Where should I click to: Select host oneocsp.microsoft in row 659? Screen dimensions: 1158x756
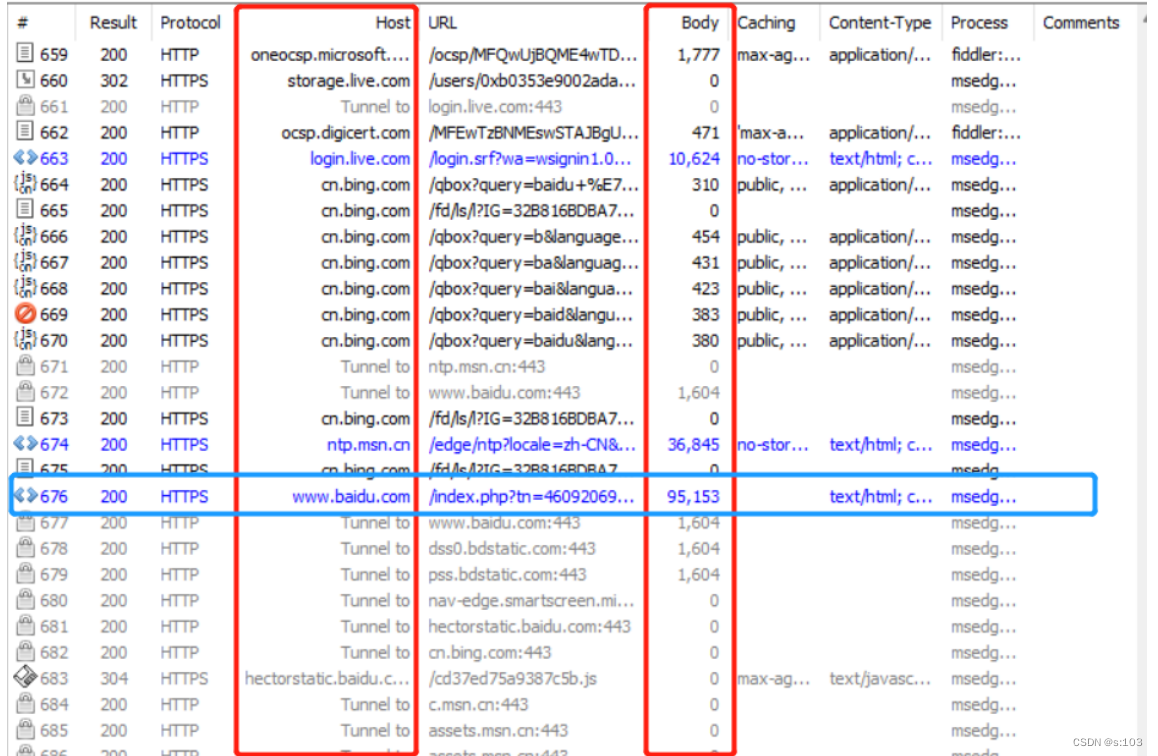(x=329, y=54)
